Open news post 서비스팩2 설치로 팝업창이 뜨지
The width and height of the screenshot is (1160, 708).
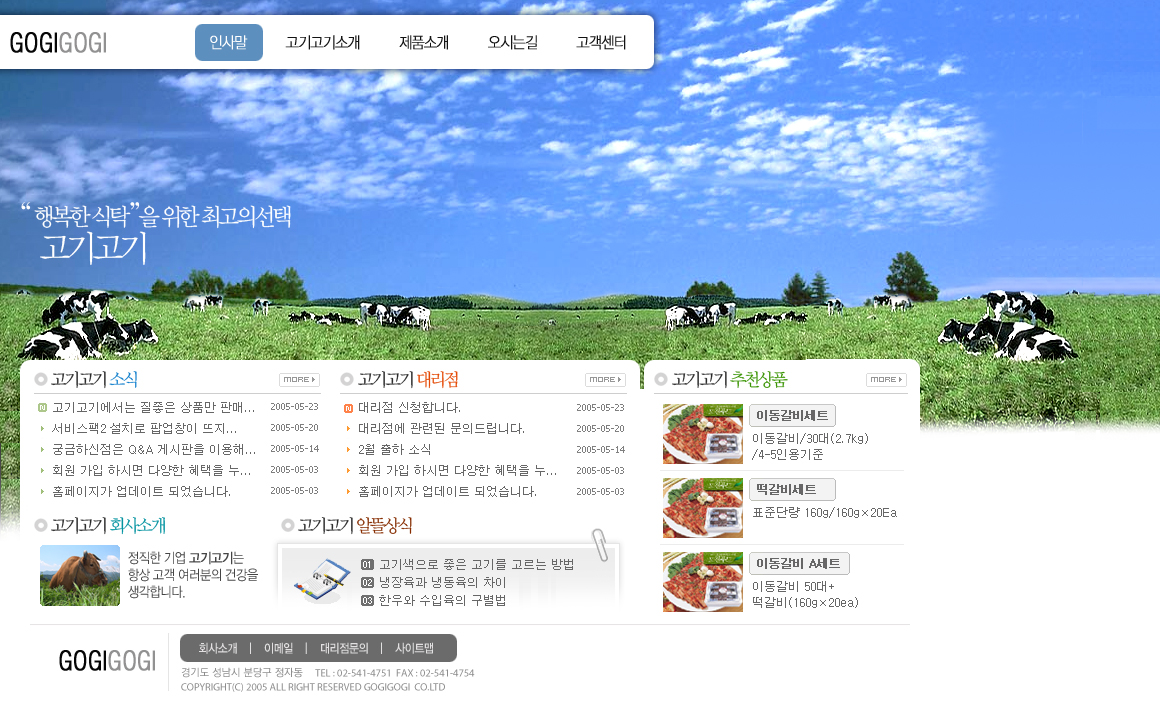point(144,428)
